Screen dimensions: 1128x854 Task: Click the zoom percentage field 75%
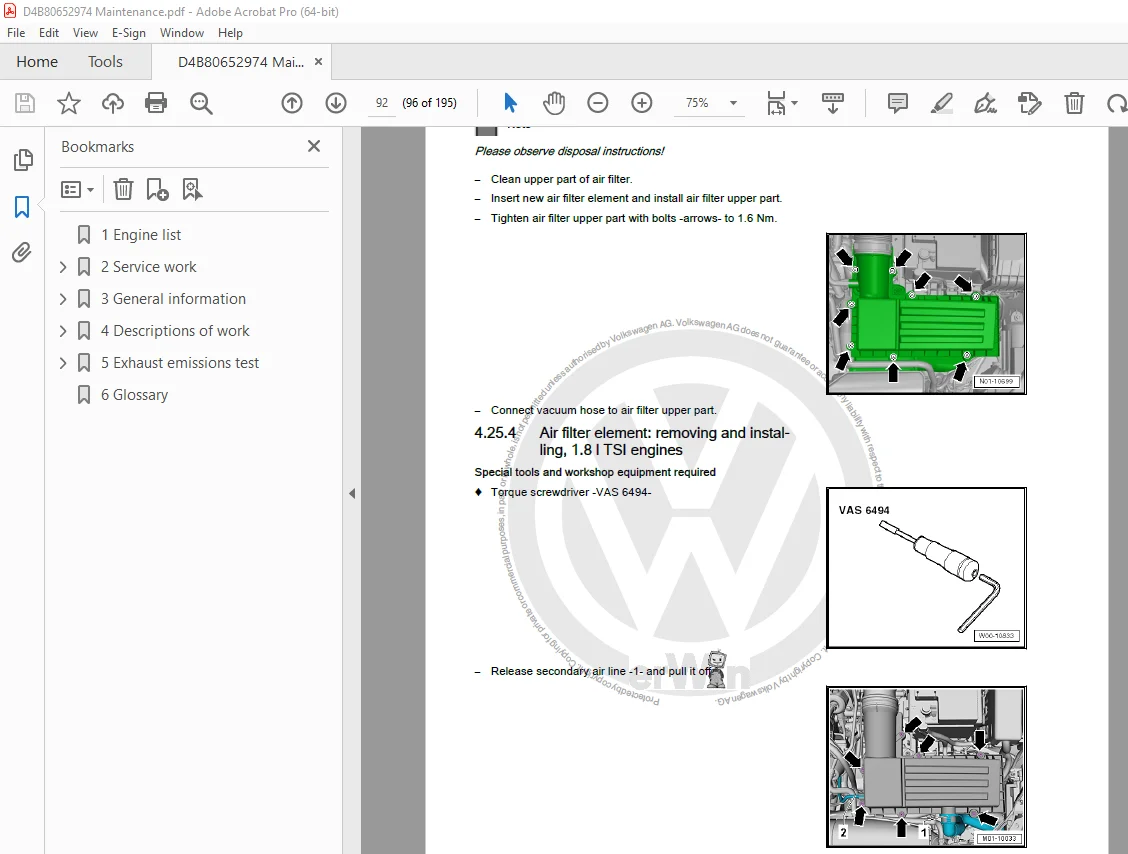[x=697, y=103]
